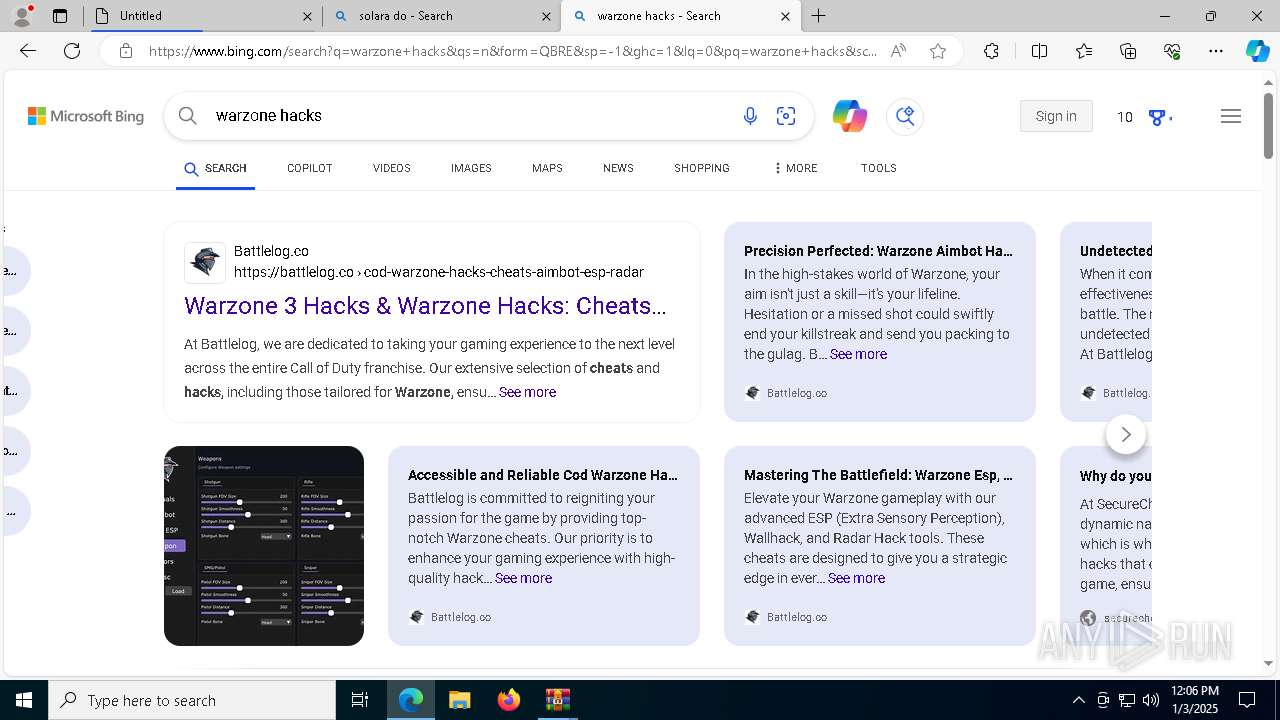Image resolution: width=1280 pixels, height=720 pixels.
Task: Click Battlelog.co favicon in first result
Action: tap(205, 262)
